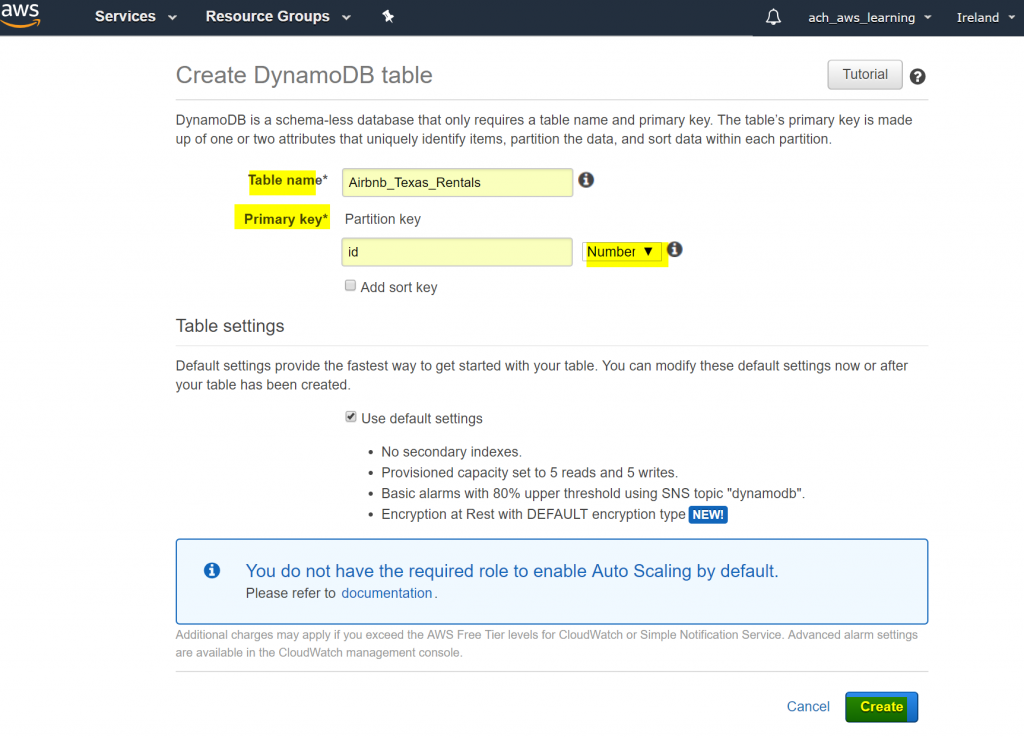The image size is (1024, 738).
Task: Click the NEW! badge next to encryption
Action: tap(708, 515)
